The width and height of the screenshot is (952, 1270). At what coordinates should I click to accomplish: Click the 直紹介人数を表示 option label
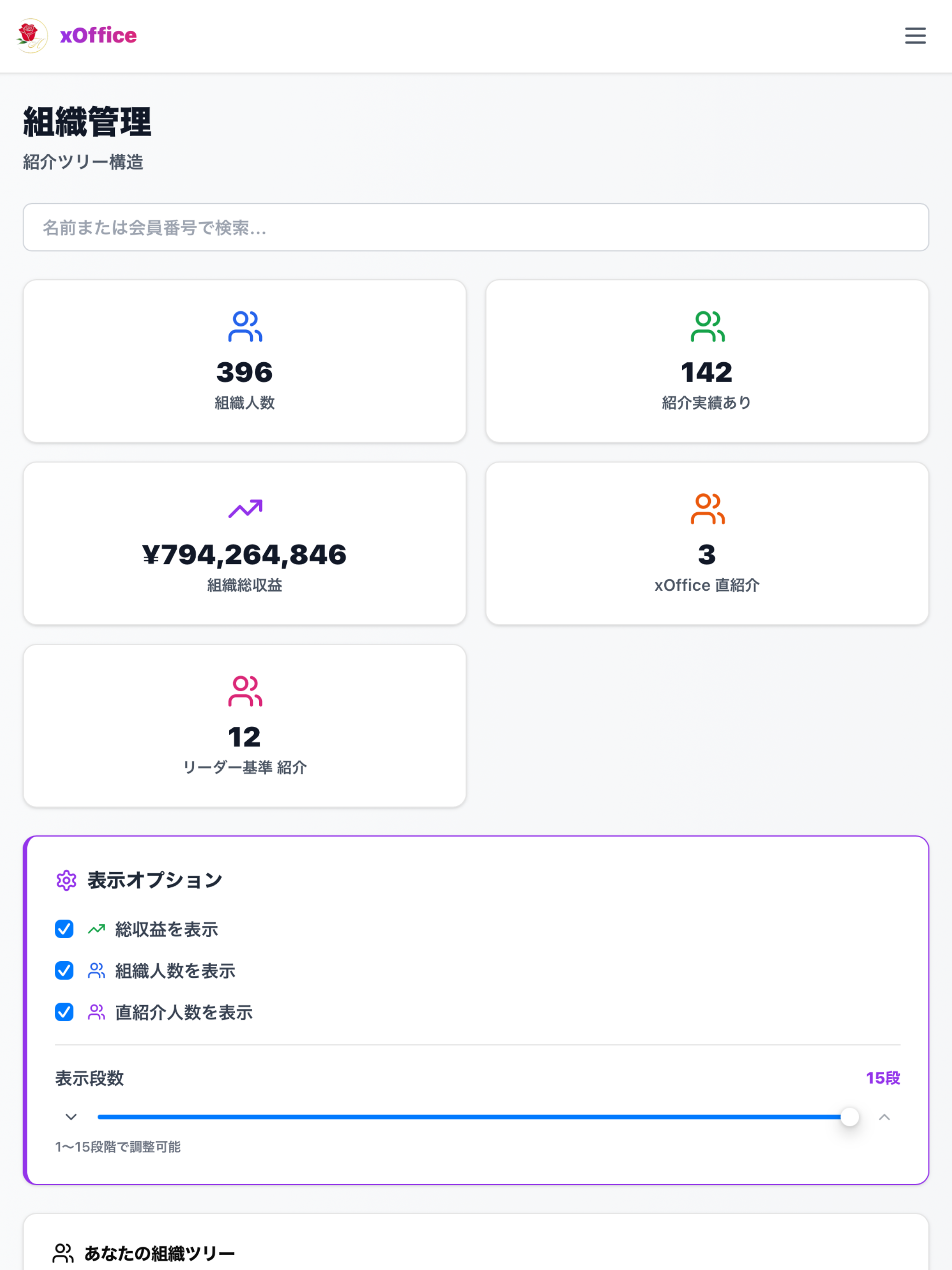pyautogui.click(x=184, y=1012)
